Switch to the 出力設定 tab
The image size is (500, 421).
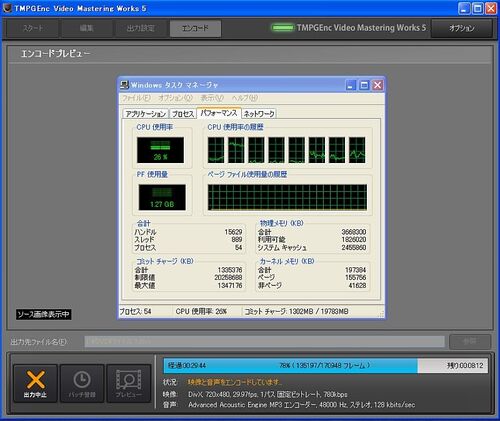(x=141, y=28)
